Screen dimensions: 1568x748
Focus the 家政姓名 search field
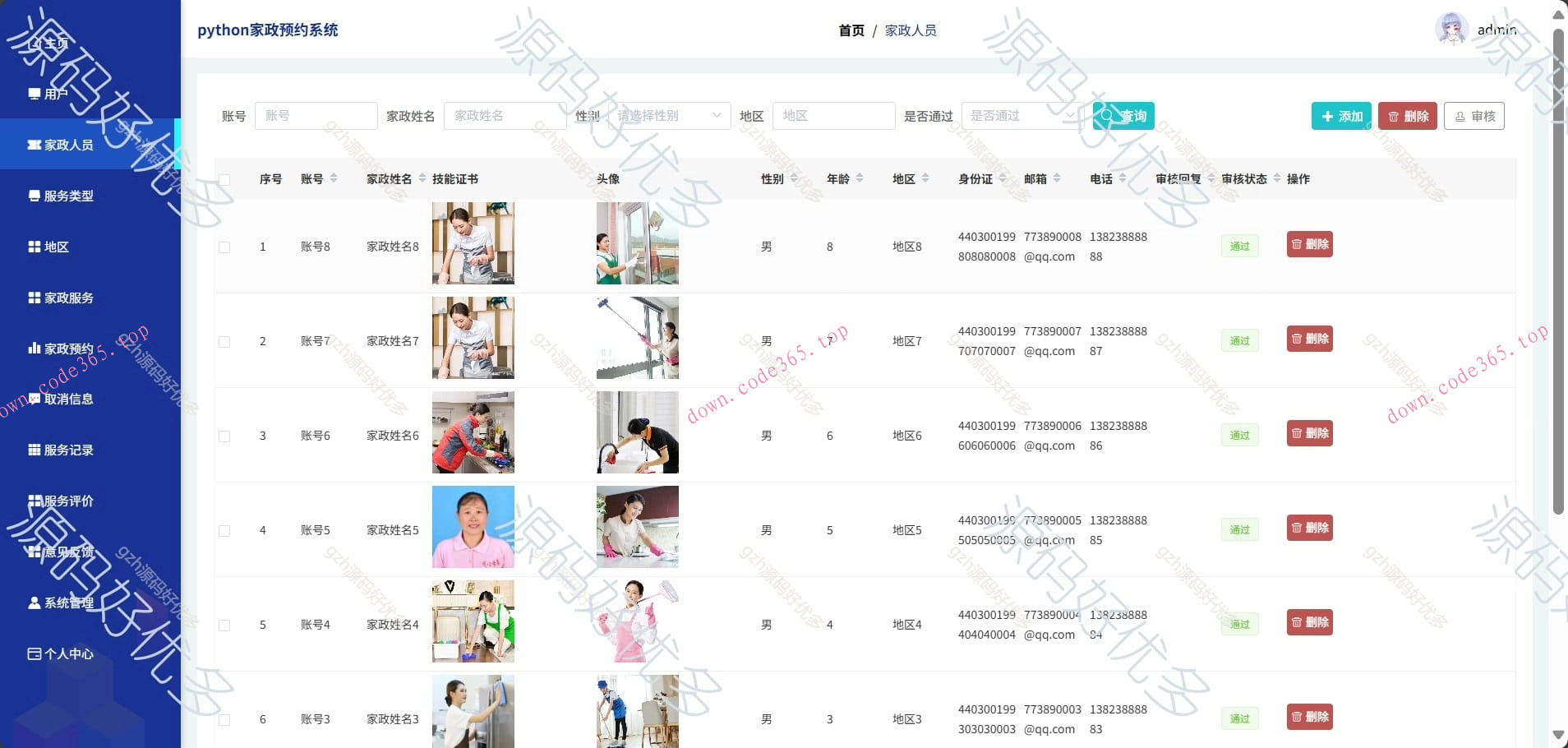pyautogui.click(x=505, y=116)
